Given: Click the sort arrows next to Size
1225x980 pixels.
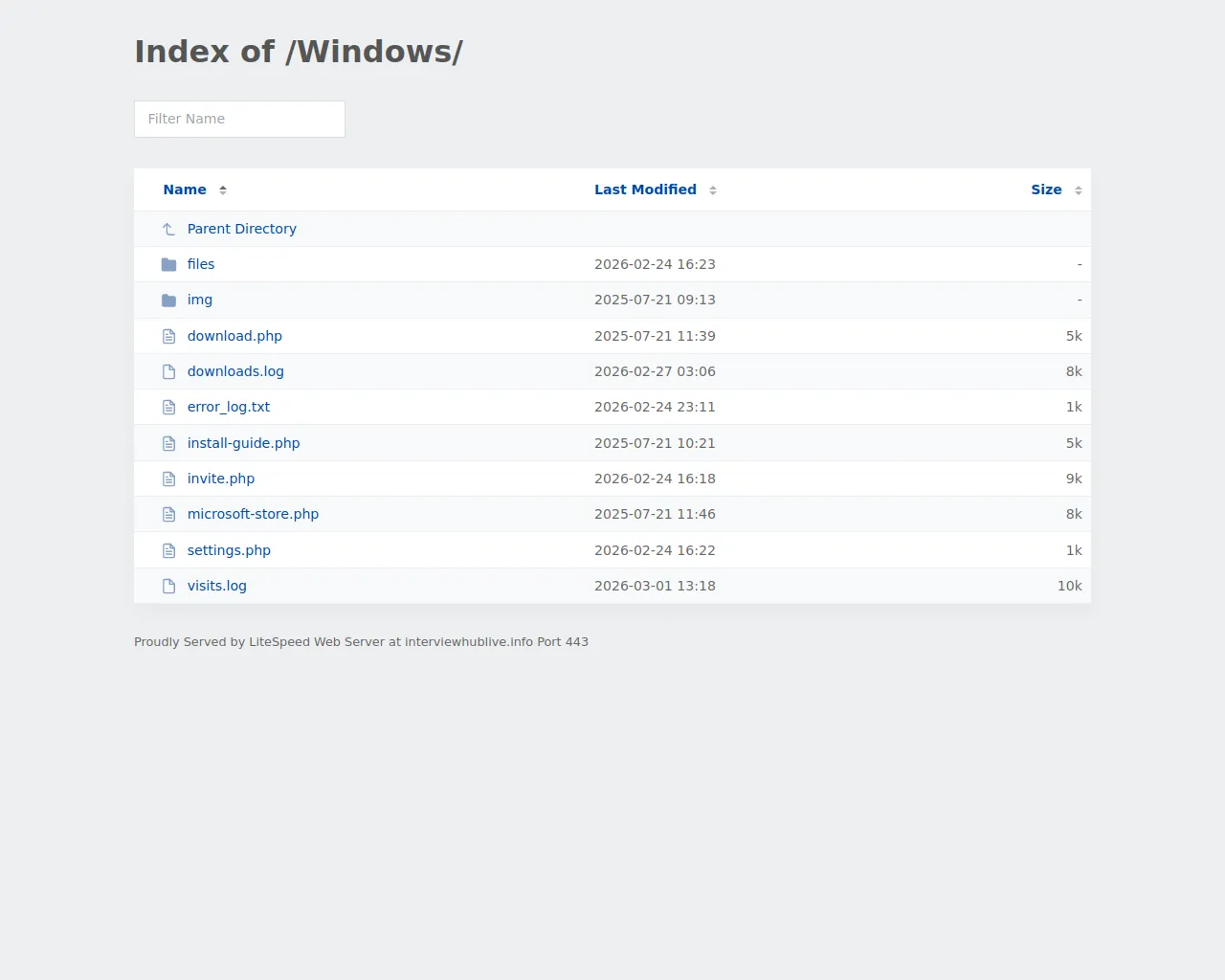Looking at the screenshot, I should coord(1079,190).
